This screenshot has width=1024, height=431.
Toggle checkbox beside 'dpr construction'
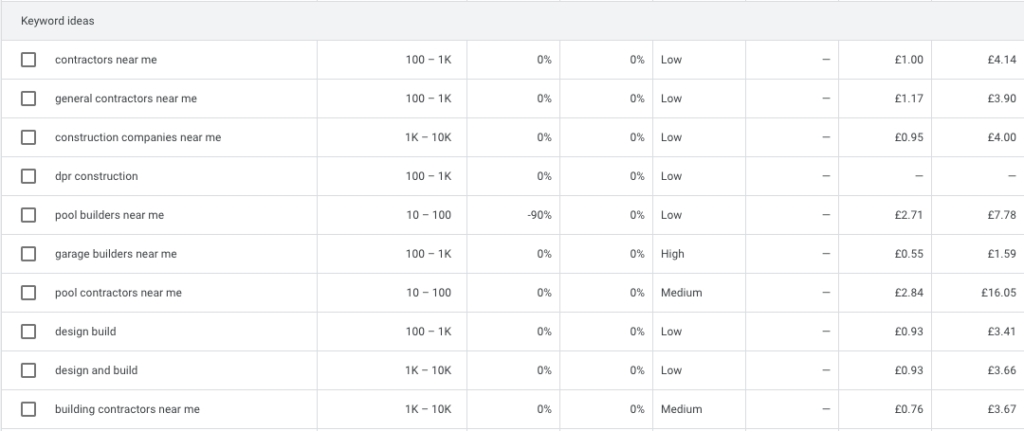pos(29,177)
